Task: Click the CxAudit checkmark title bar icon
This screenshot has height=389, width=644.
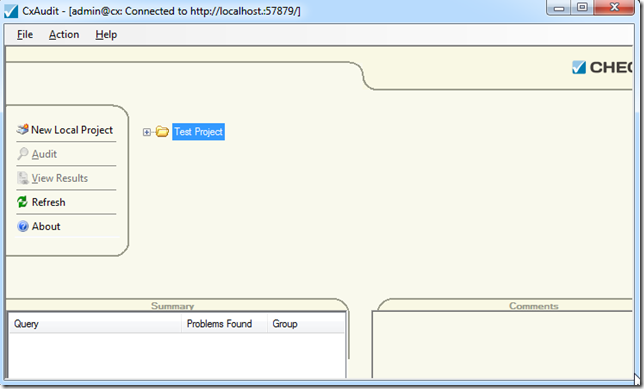Action: point(11,11)
